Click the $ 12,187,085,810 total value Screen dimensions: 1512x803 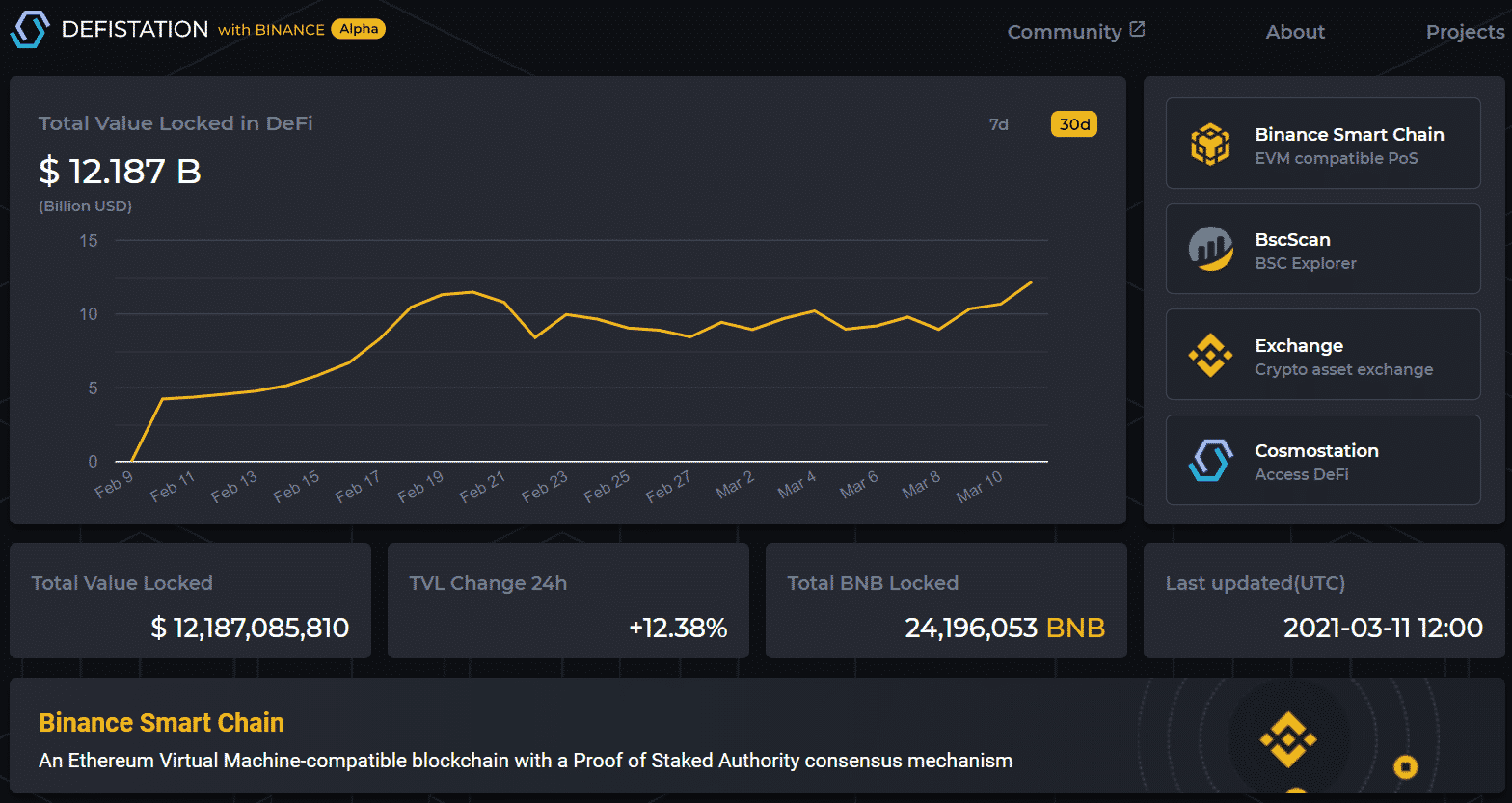point(250,629)
